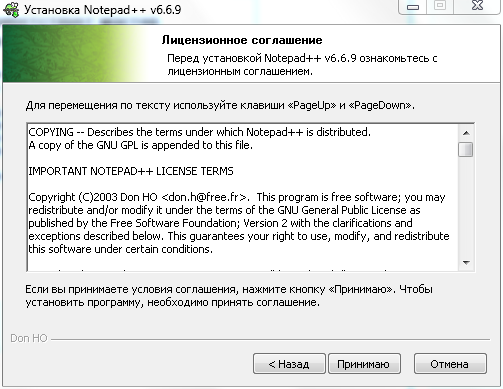Click the Лицензионное соглашение heading
This screenshot has width=503, height=389.
coord(242,40)
